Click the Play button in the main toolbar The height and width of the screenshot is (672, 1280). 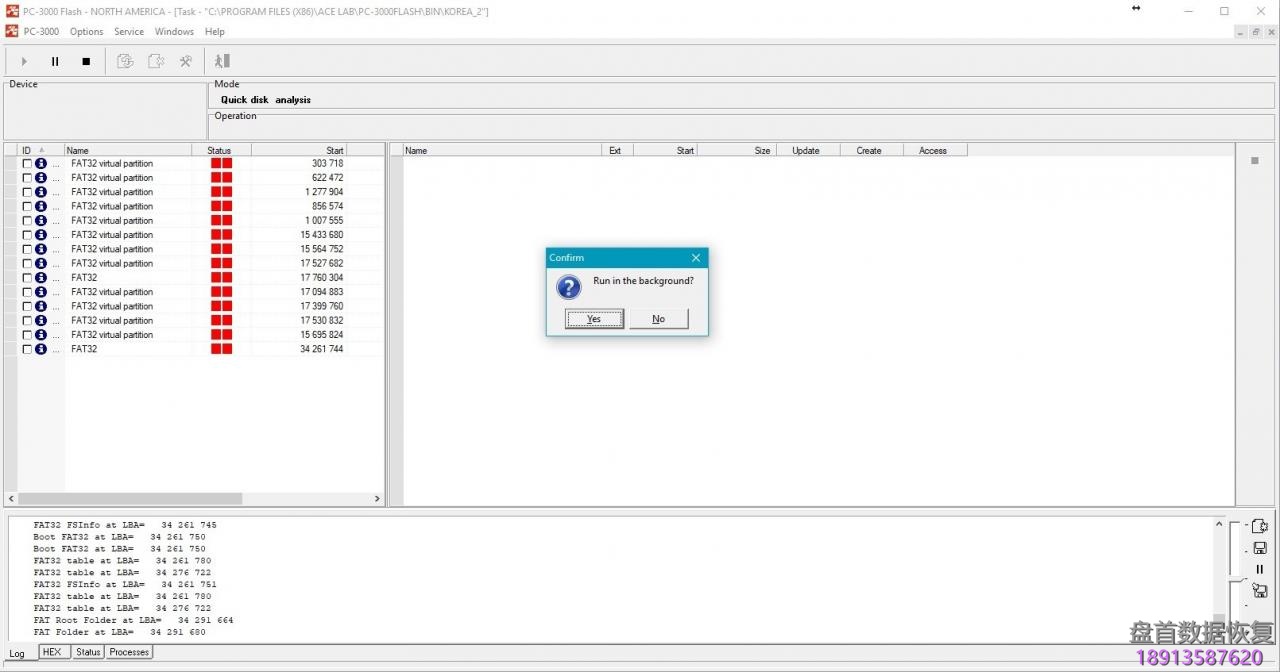[24, 61]
